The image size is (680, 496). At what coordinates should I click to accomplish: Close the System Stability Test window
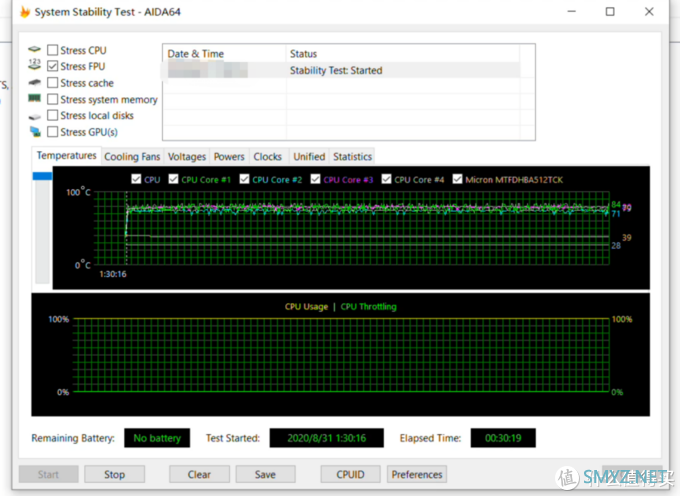649,11
